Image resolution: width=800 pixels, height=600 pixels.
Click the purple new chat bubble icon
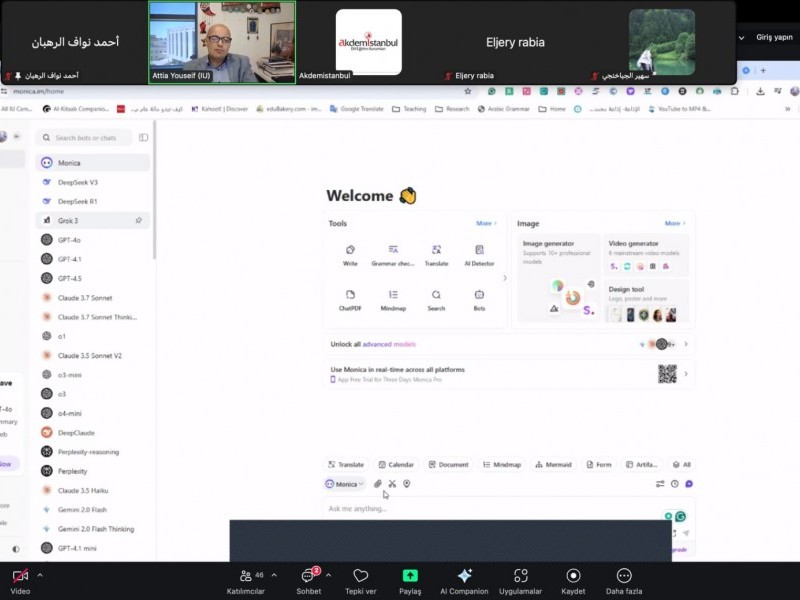click(x=689, y=484)
